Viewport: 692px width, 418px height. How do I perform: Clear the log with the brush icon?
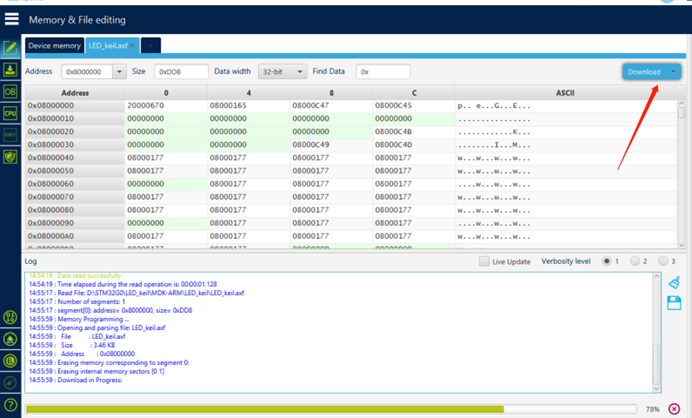coord(674,282)
